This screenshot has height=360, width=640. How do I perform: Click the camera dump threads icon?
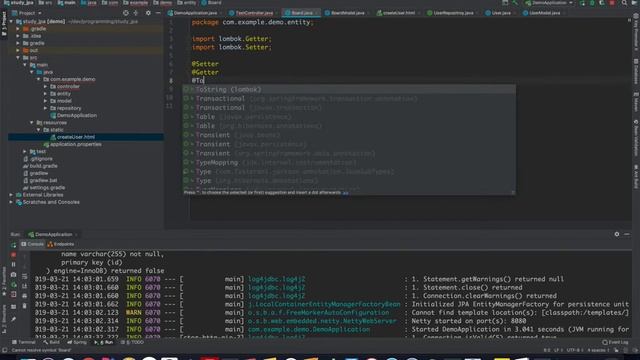click(13, 275)
